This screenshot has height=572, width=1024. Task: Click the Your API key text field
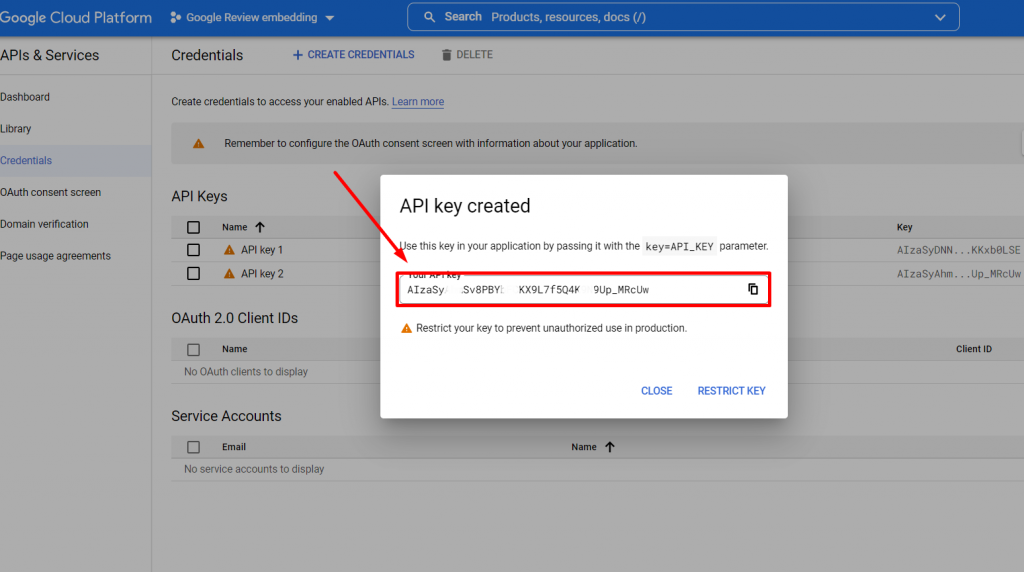click(x=583, y=289)
